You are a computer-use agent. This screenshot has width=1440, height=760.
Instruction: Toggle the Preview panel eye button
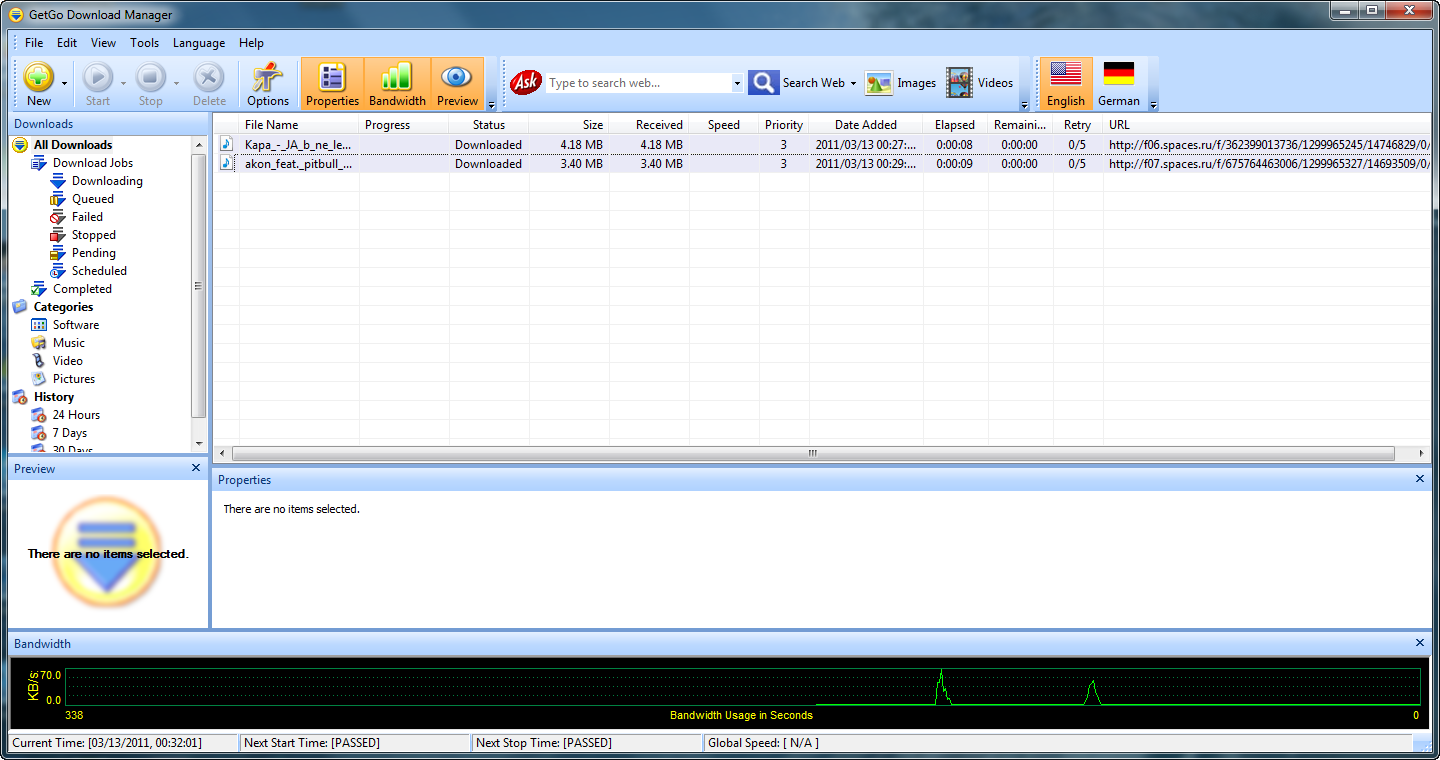coord(457,84)
